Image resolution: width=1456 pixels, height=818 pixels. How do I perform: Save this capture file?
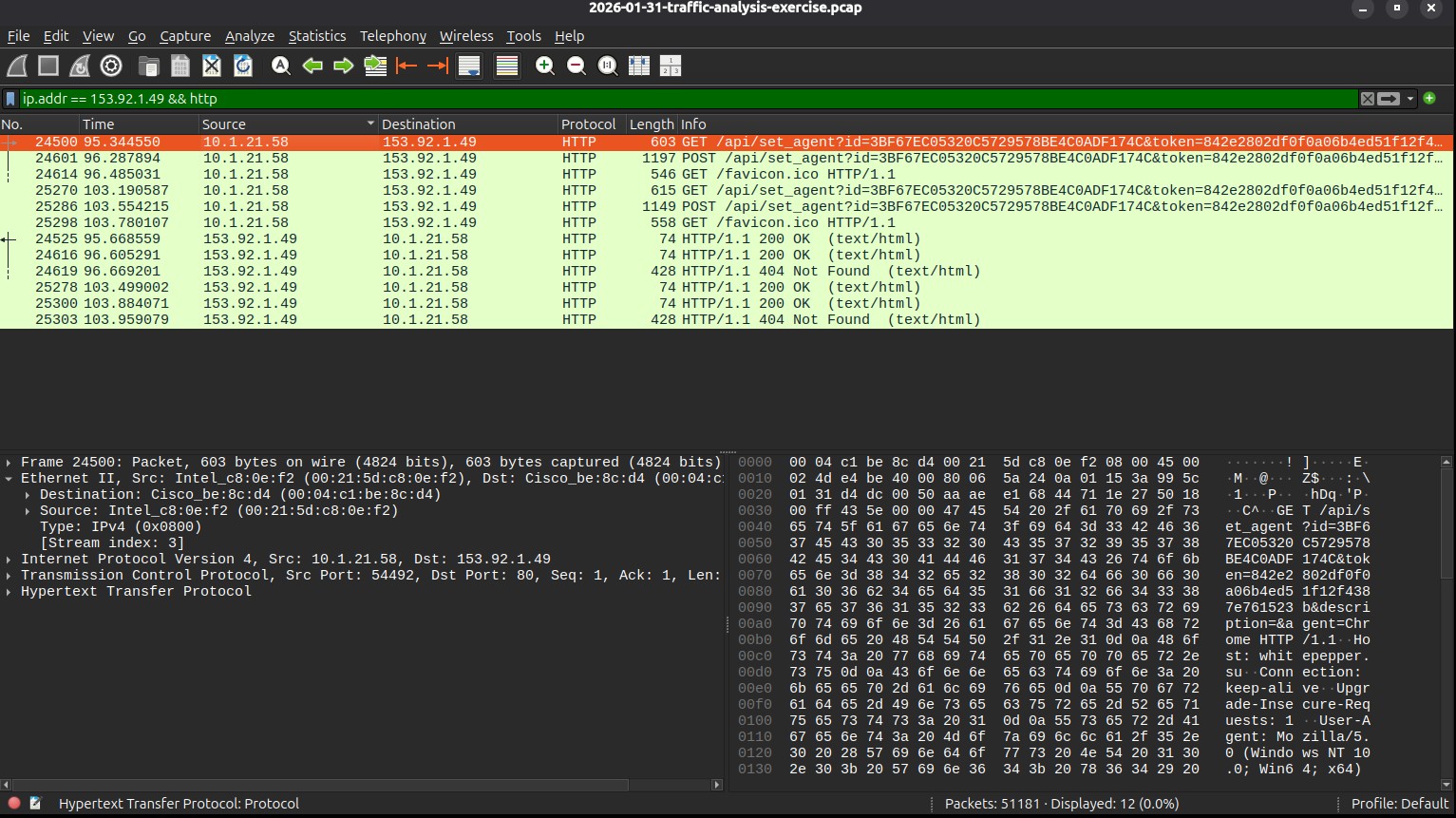pos(180,66)
